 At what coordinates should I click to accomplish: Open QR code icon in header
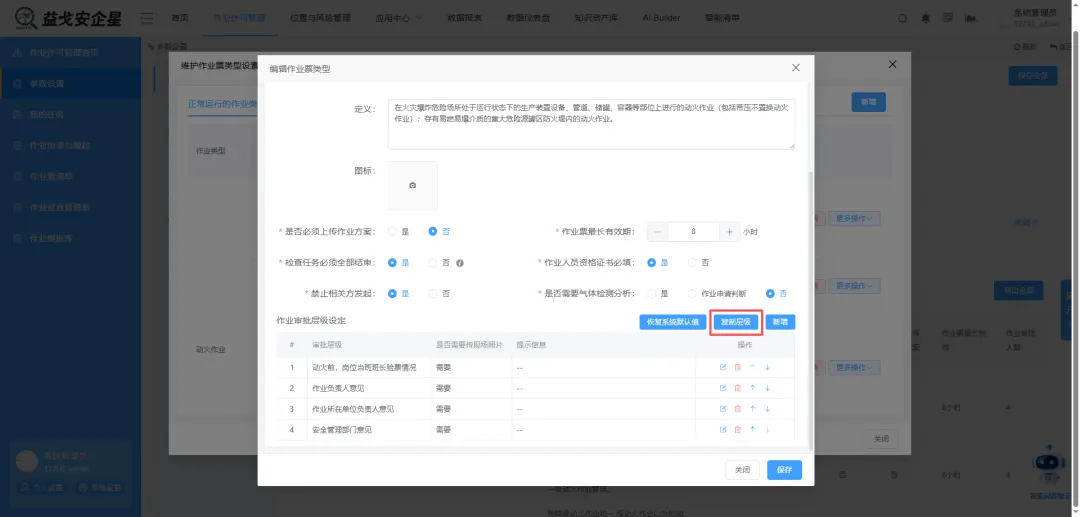tap(948, 18)
